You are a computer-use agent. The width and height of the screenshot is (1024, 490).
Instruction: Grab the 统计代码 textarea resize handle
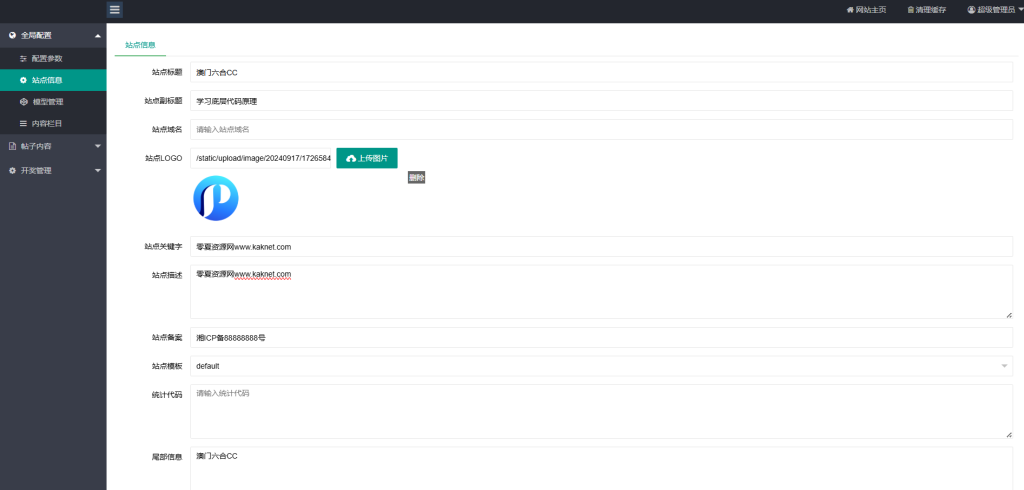coord(1009,434)
